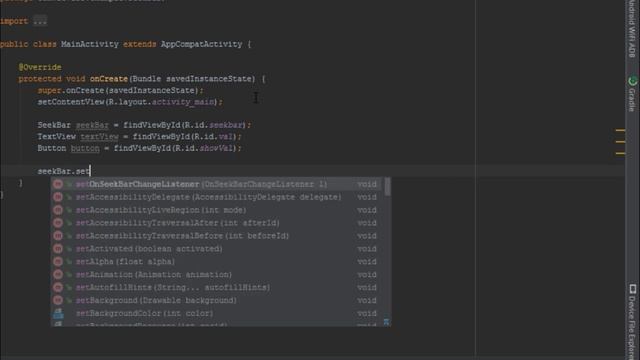
Task: Click the textView variable declaration
Action: click(x=99, y=137)
